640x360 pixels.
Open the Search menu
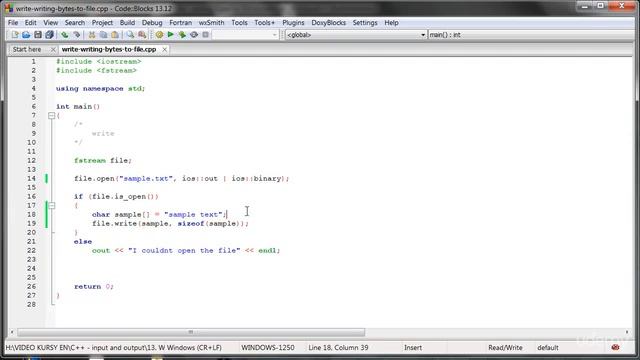75,22
